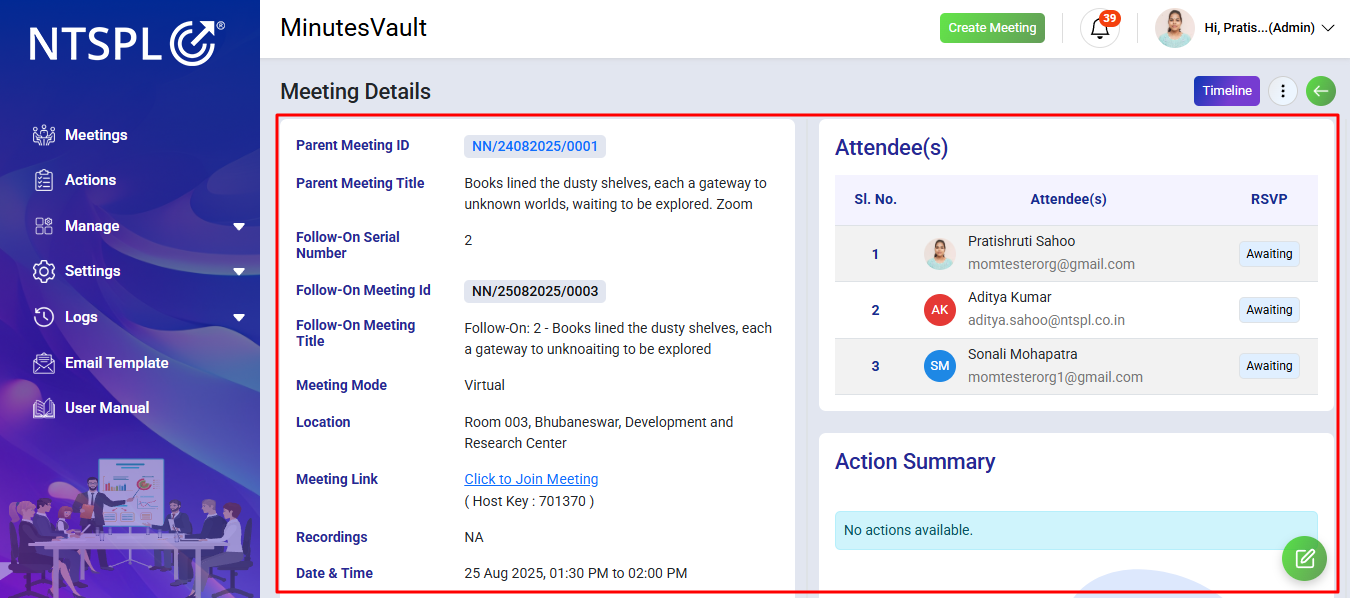
Task: Open the Meetings menu item
Action: 96,135
